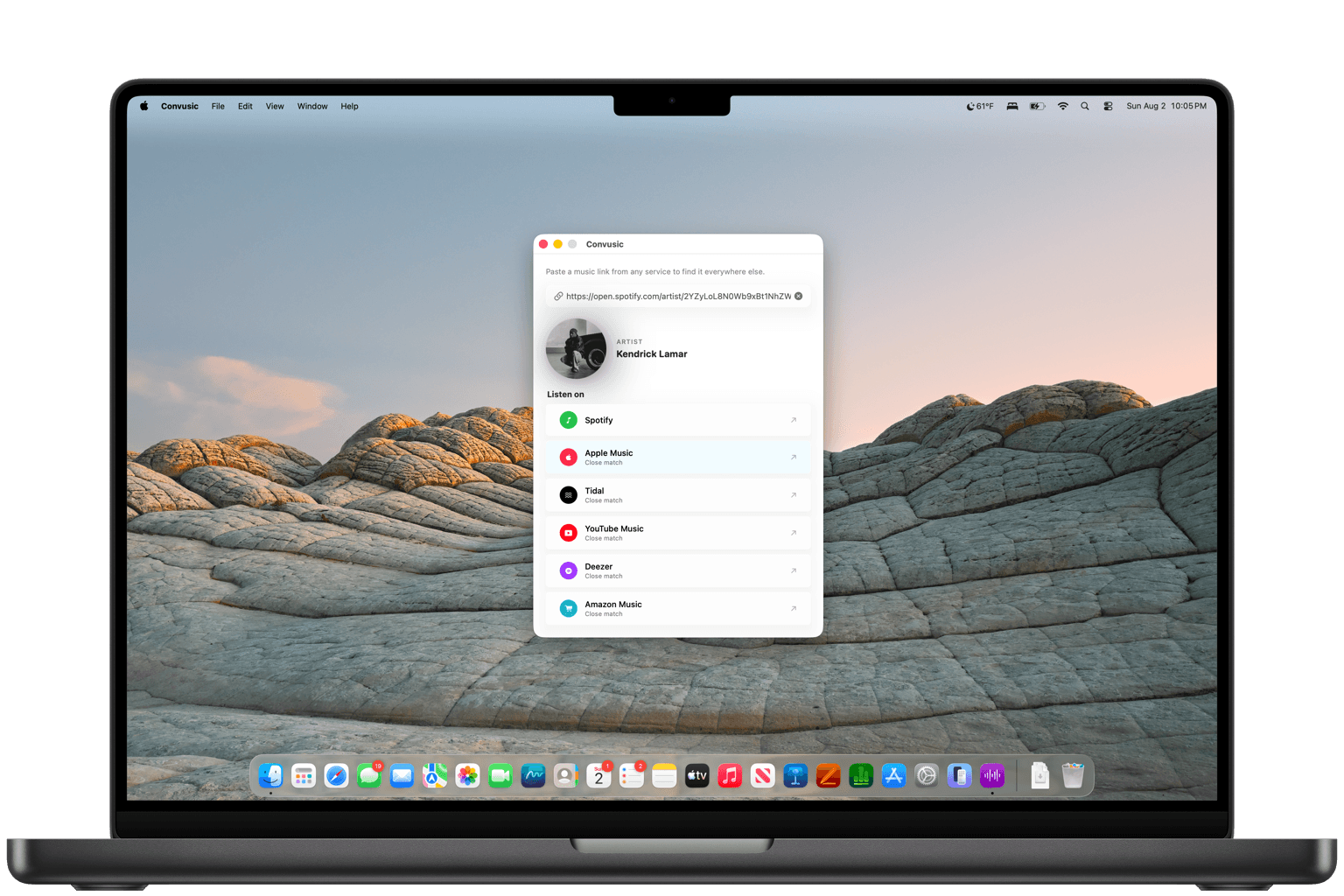Click the Kendrick Lamar artist name
Image resolution: width=1344 pixels, height=896 pixels.
(652, 354)
